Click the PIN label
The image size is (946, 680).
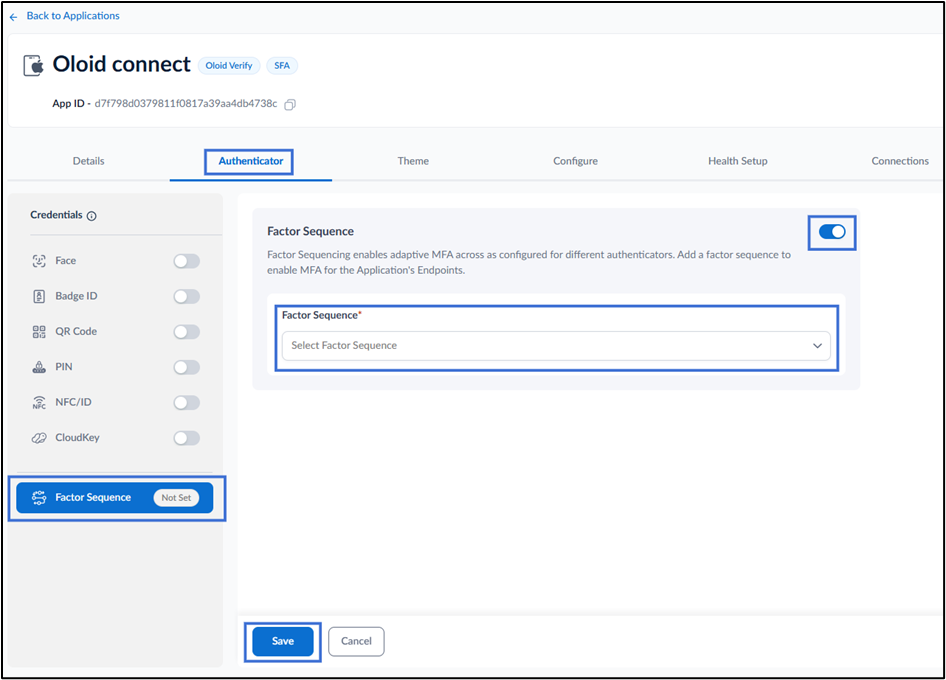pyautogui.click(x=63, y=367)
